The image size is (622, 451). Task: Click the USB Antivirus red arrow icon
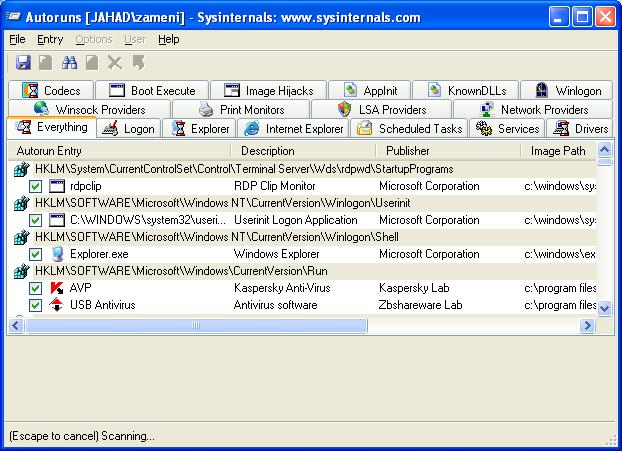click(x=57, y=305)
